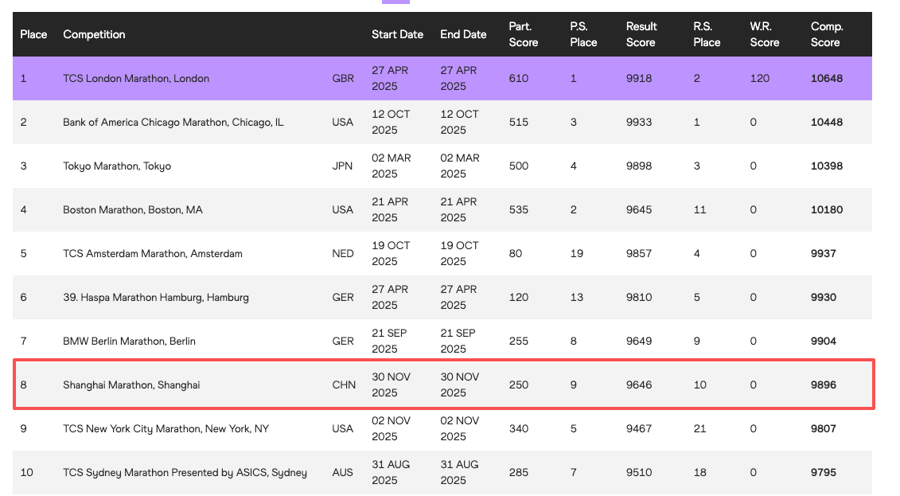
Task: Open the Boston Marathon competition
Action: [133, 210]
